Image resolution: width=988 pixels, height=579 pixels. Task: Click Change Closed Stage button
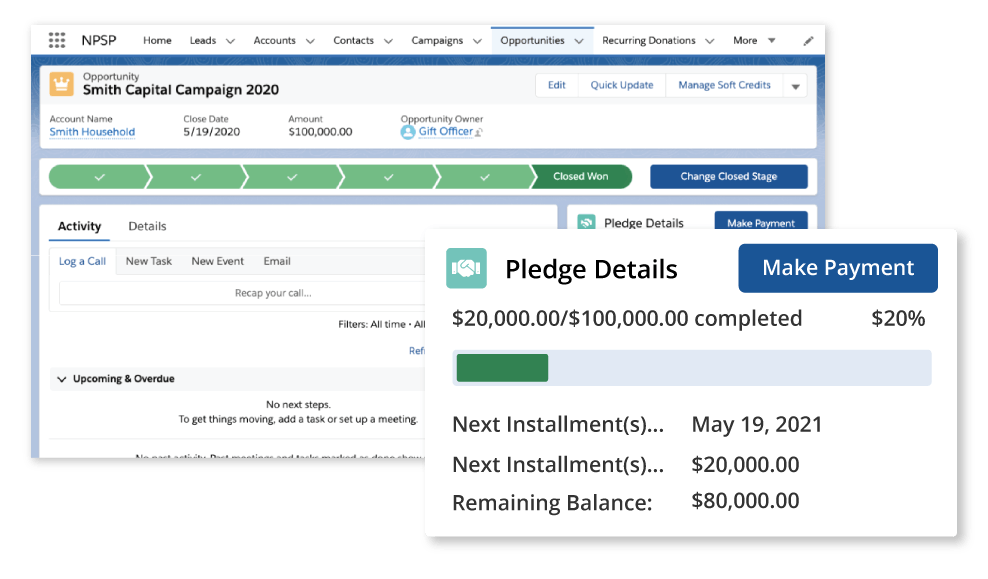[x=728, y=176]
